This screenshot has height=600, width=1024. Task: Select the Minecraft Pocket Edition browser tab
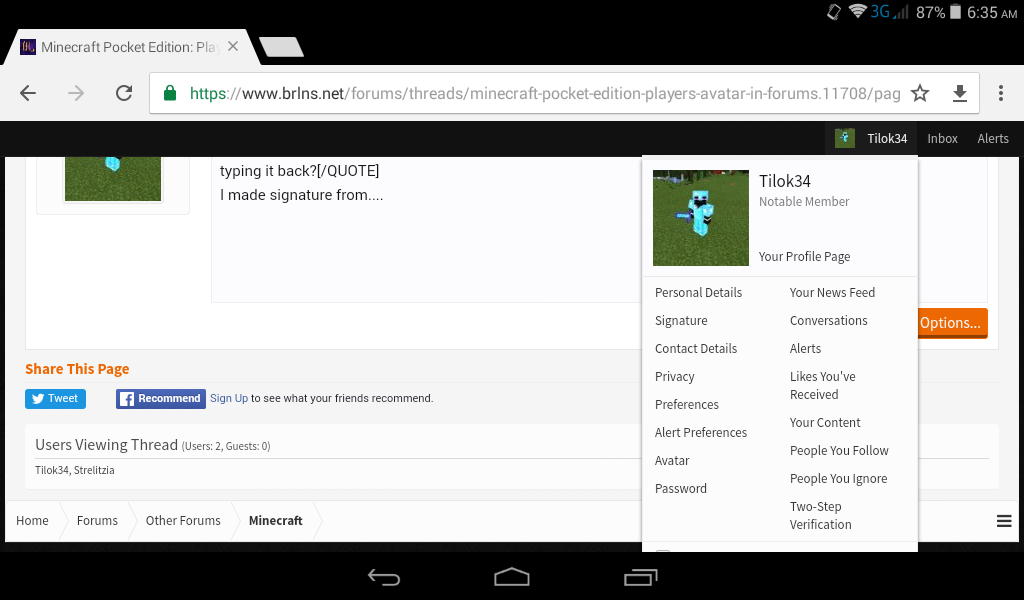point(131,47)
